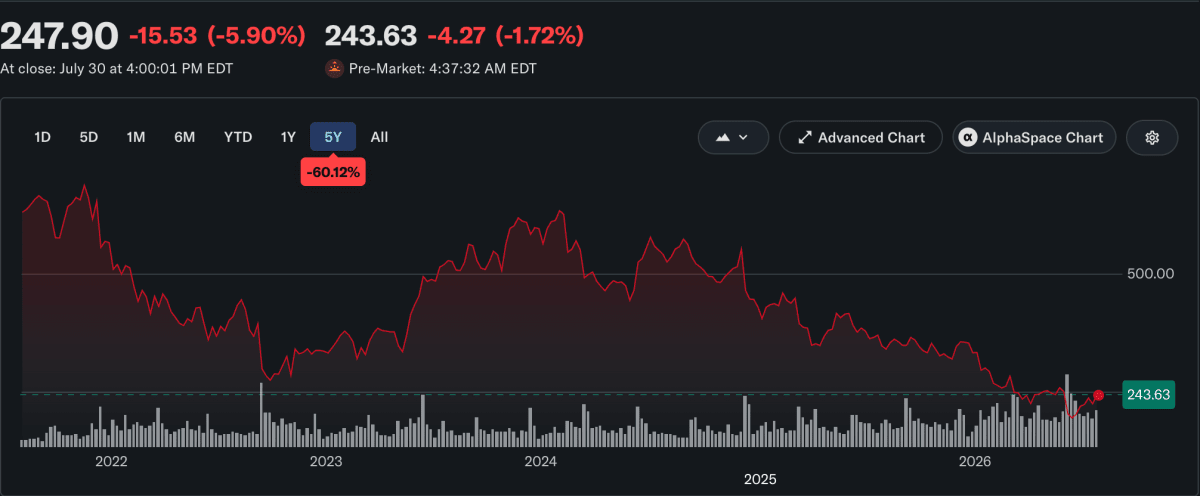Image resolution: width=1200 pixels, height=496 pixels.
Task: Show the All time range
Action: (379, 137)
